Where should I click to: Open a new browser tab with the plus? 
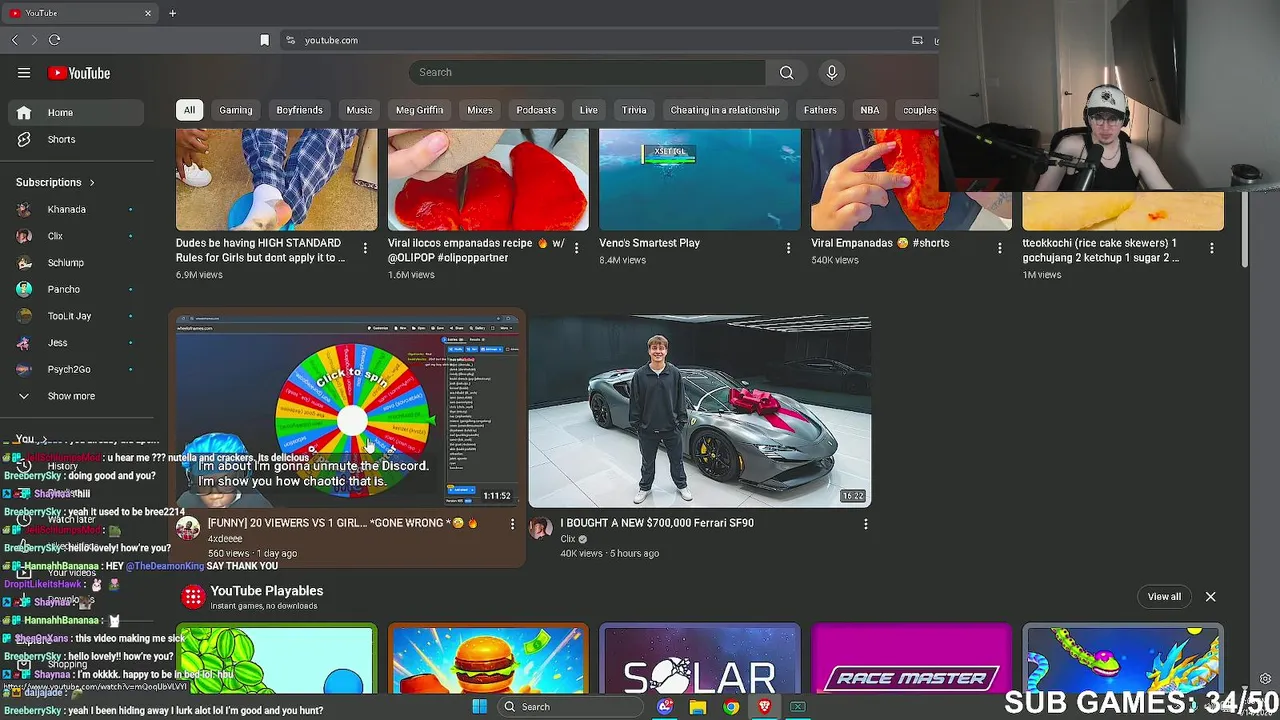[172, 13]
